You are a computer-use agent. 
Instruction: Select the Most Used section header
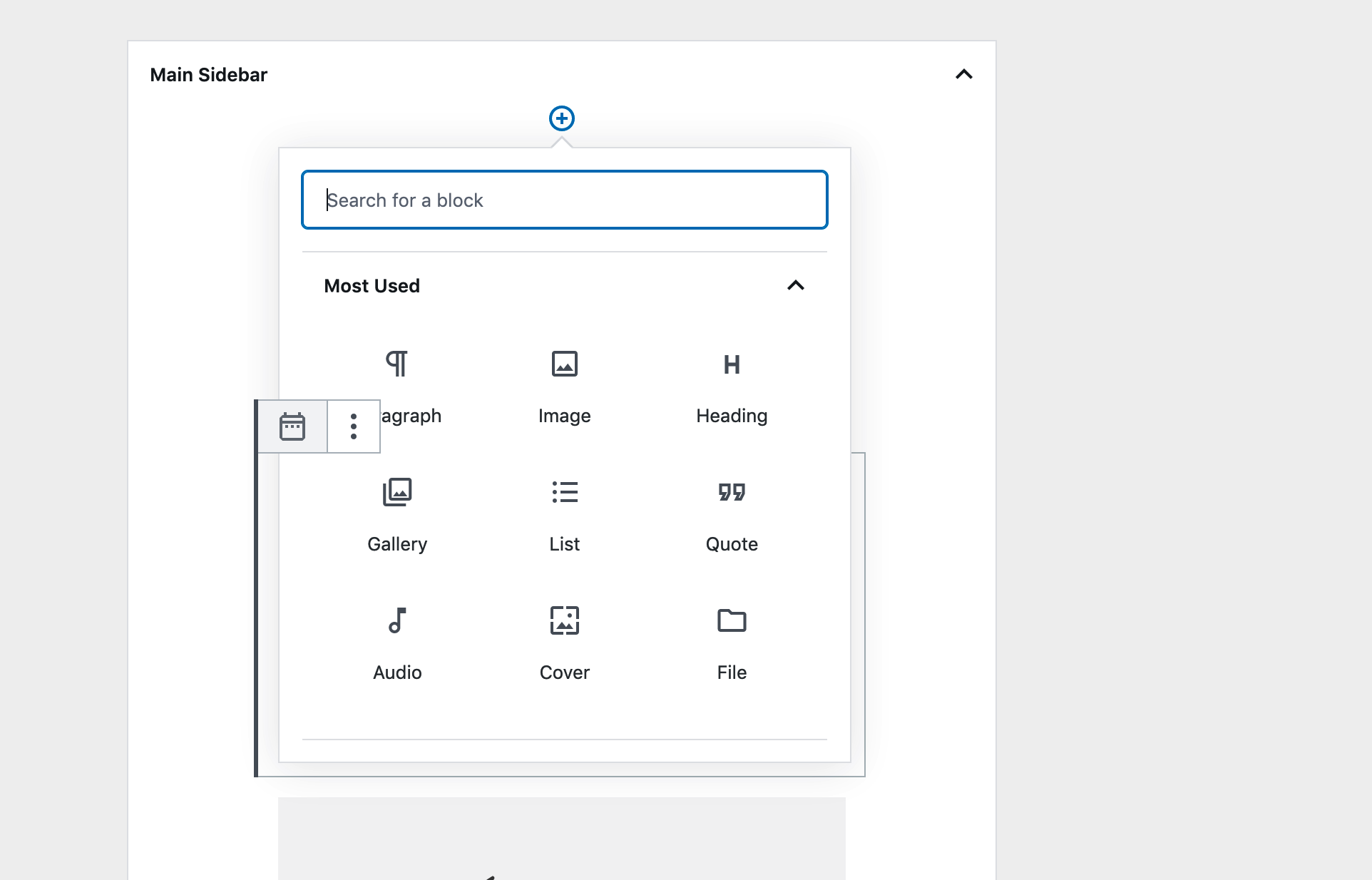coord(372,286)
